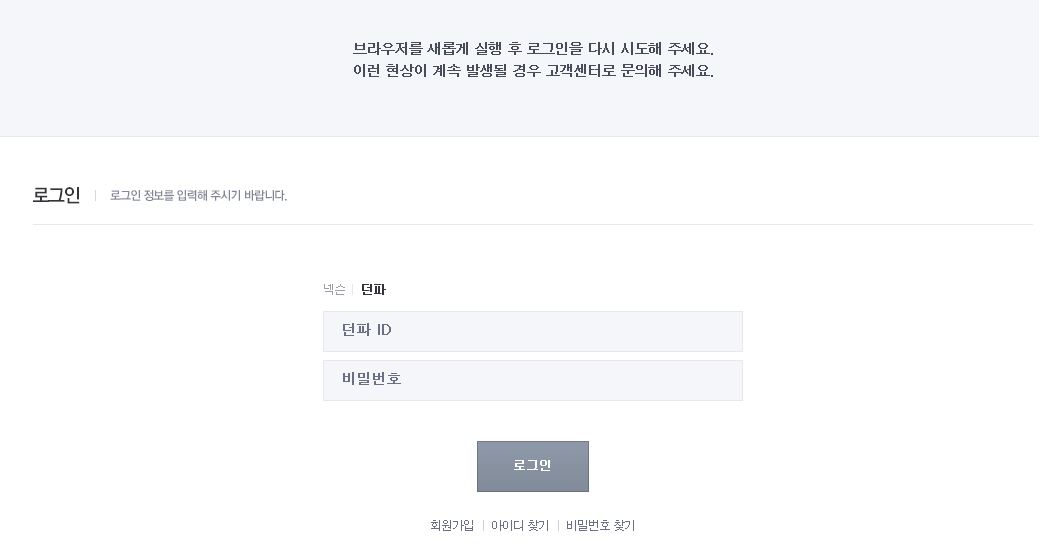Submit with the gray 로그인 button

[x=533, y=467]
